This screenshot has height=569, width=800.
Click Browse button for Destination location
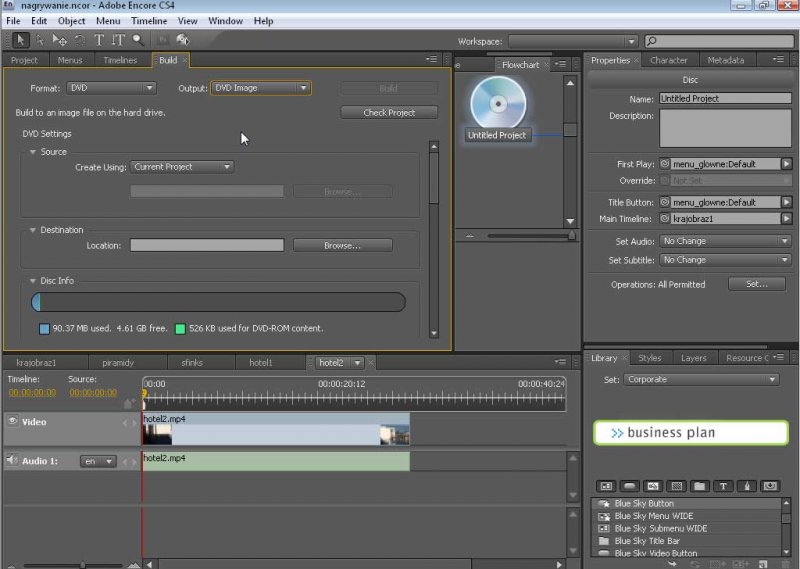tap(342, 245)
